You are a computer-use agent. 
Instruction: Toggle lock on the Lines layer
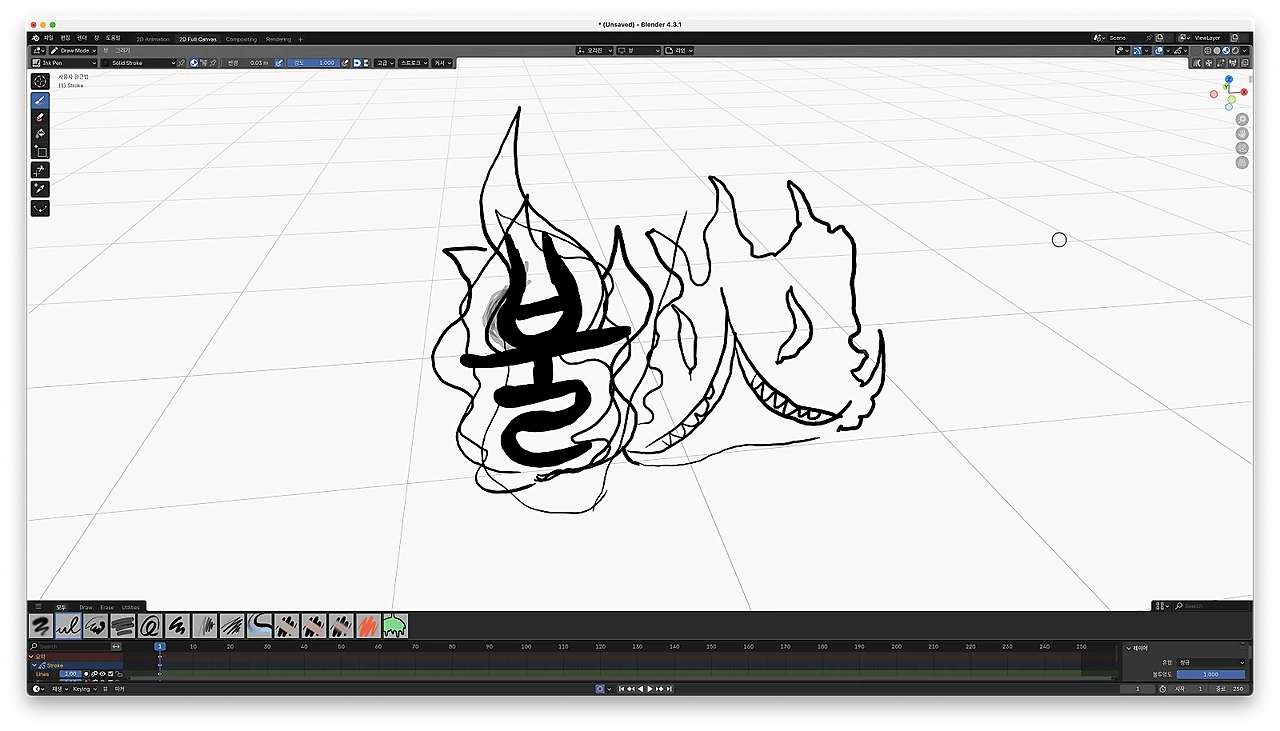pyautogui.click(x=119, y=674)
